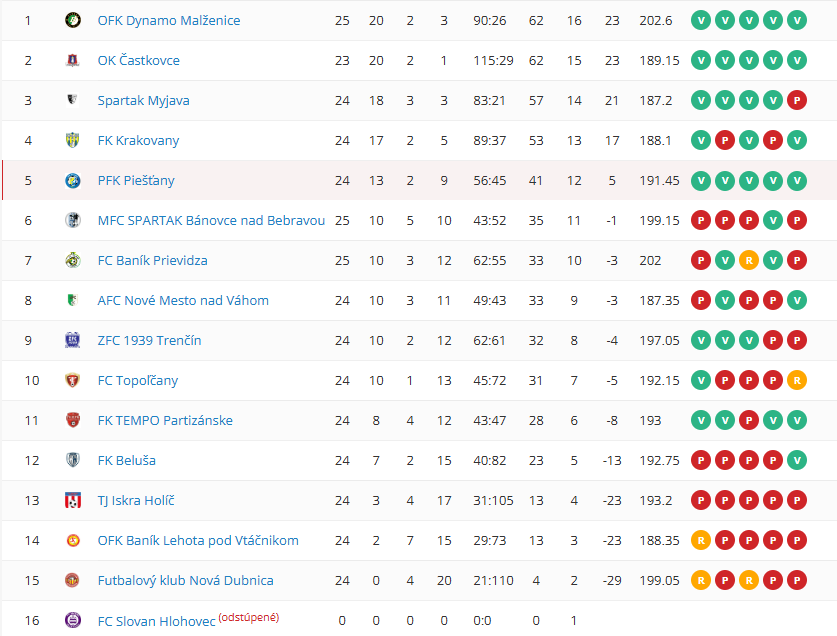Click the PFK Piešťany club logo

(x=73, y=180)
